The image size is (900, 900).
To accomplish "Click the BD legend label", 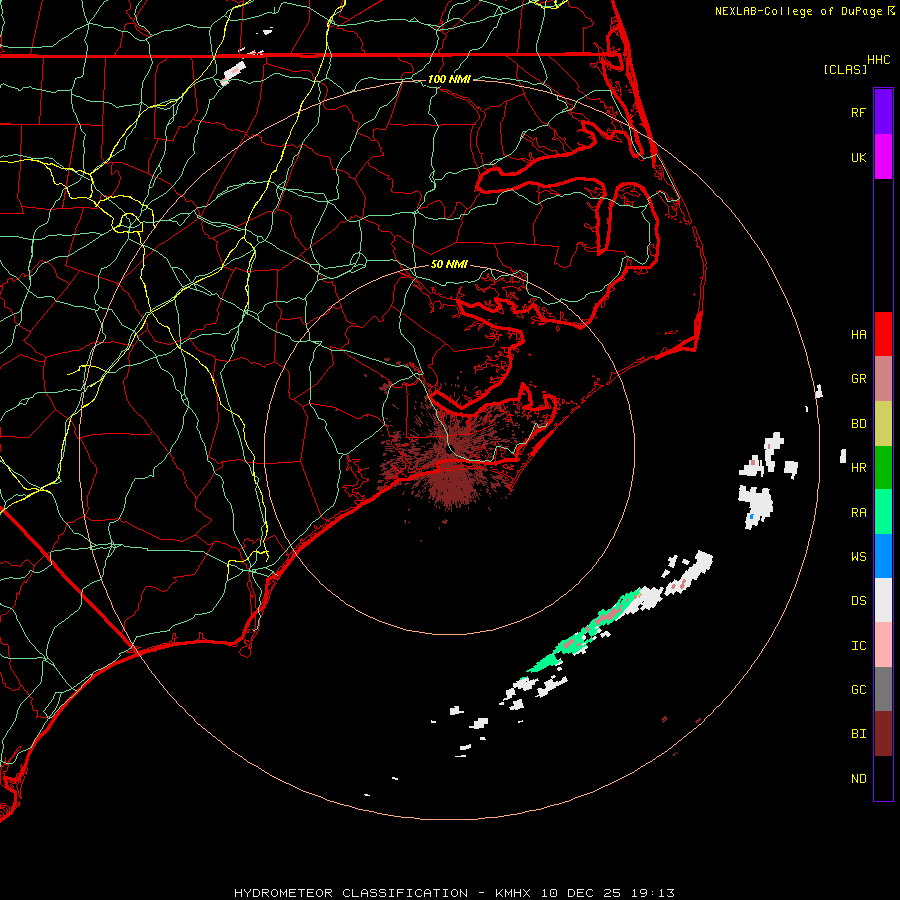I will tap(858, 424).
